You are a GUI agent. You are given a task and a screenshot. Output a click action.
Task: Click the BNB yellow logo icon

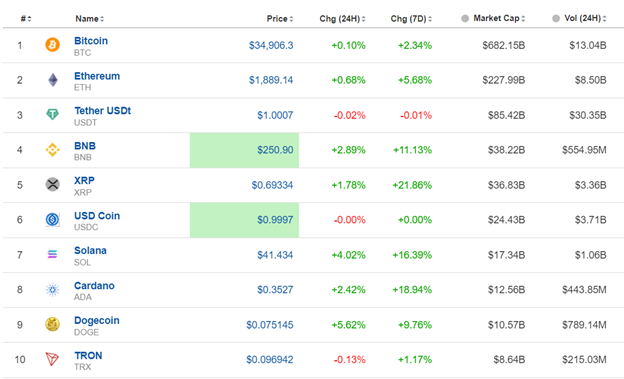[x=53, y=150]
